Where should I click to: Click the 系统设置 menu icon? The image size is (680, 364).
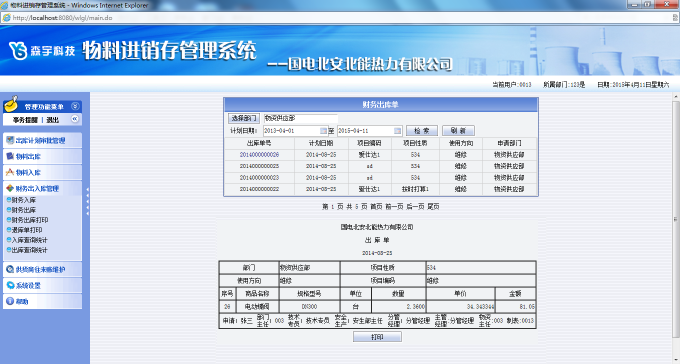10,285
